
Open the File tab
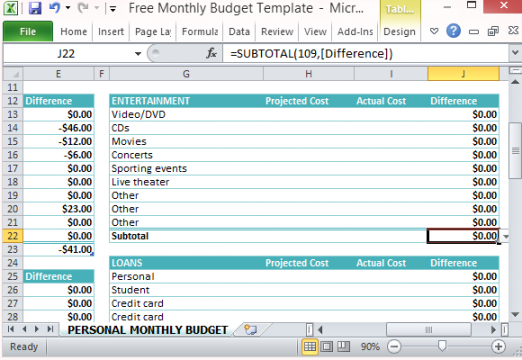pyautogui.click(x=28, y=31)
